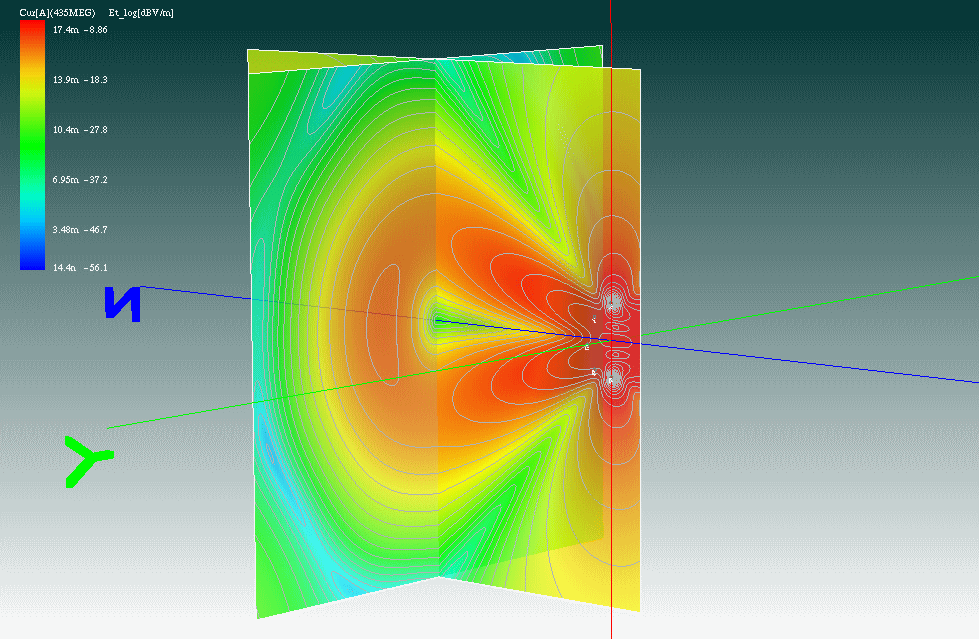The height and width of the screenshot is (639, 979).
Task: Pick the upper small wire segment marker
Action: [x=594, y=318]
